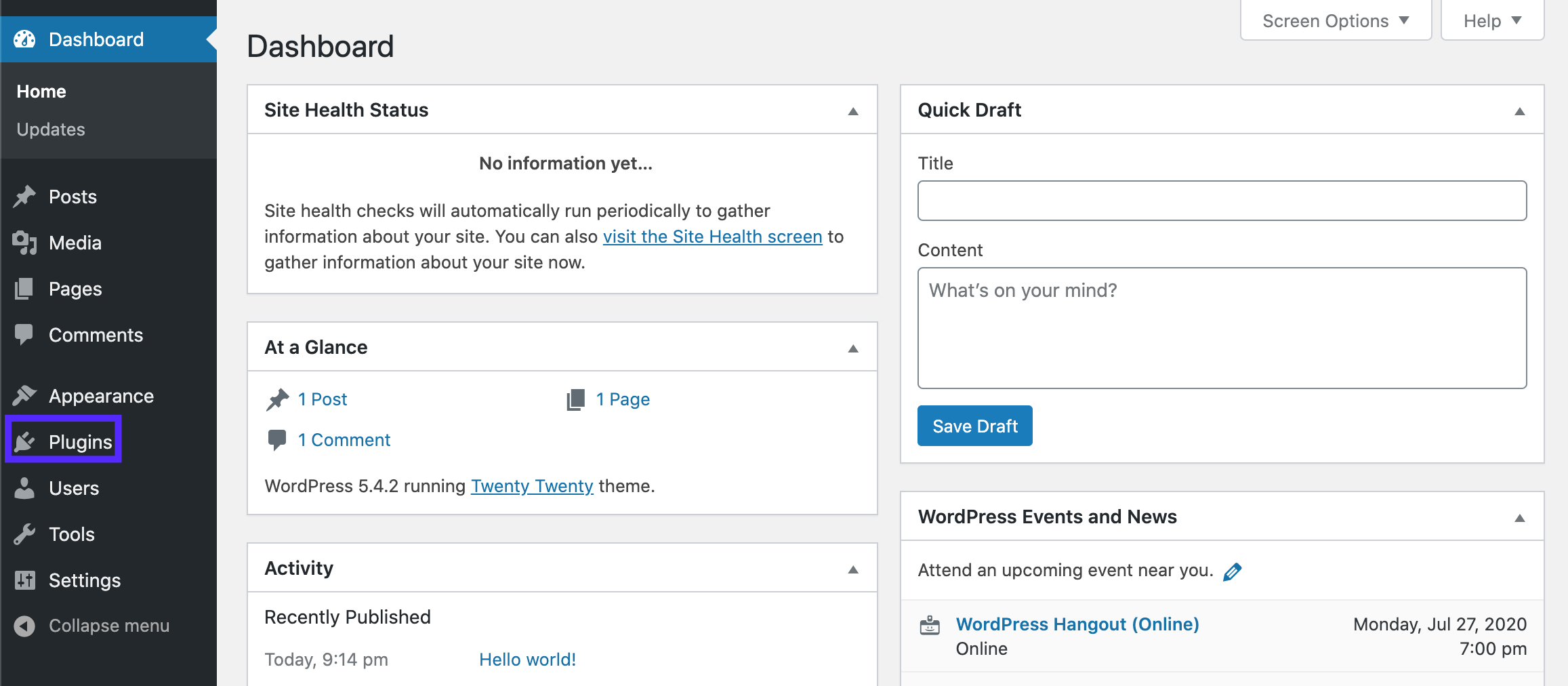Select Home submenu item

point(41,92)
